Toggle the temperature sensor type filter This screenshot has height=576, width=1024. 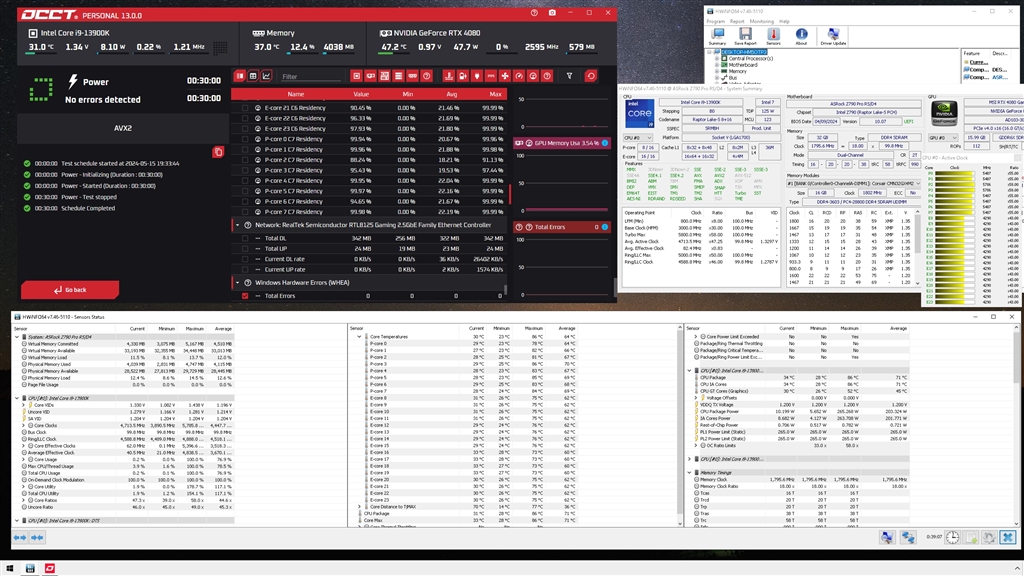click(449, 76)
